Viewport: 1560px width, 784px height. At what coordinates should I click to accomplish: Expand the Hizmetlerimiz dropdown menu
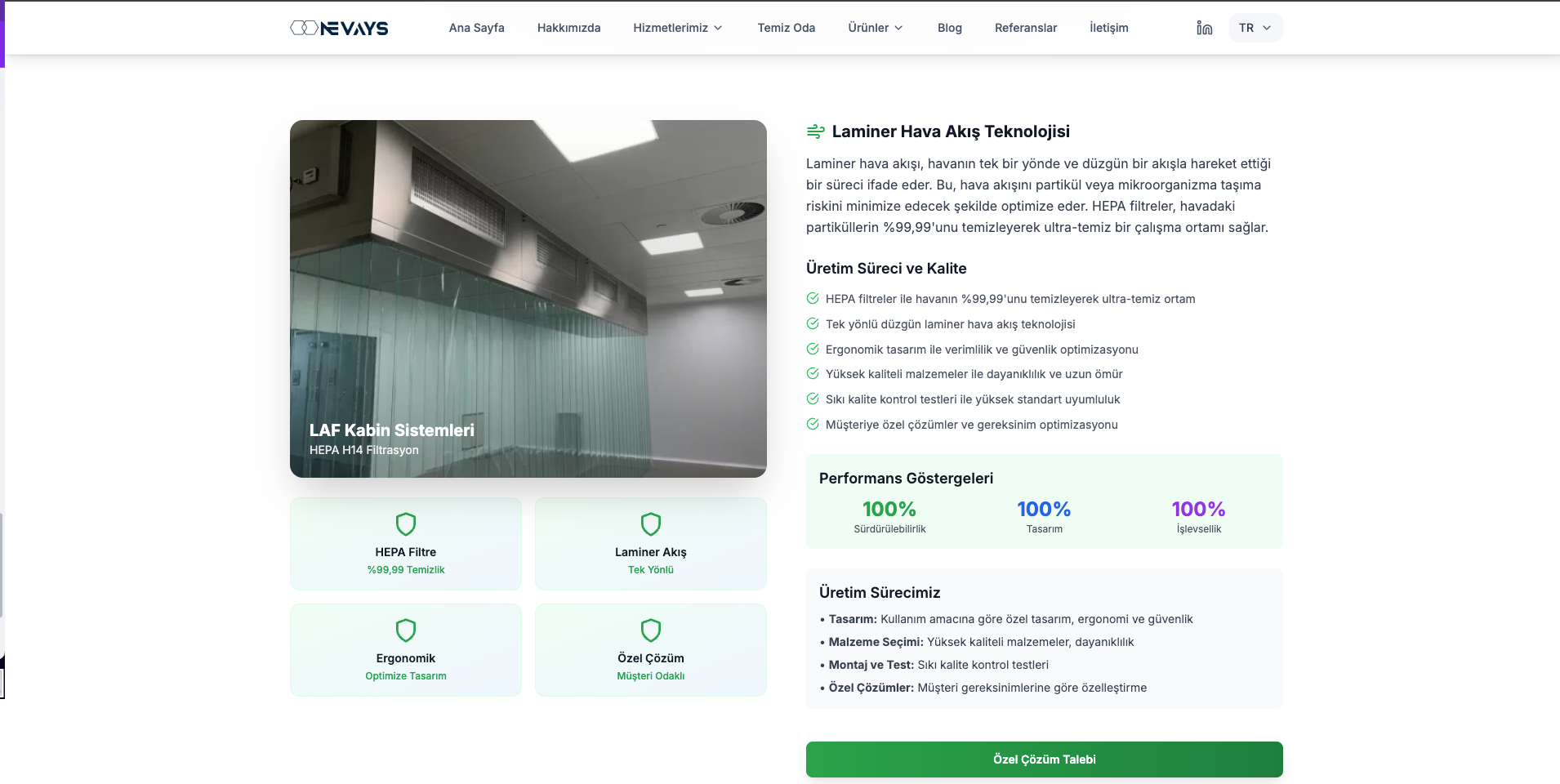click(x=677, y=28)
